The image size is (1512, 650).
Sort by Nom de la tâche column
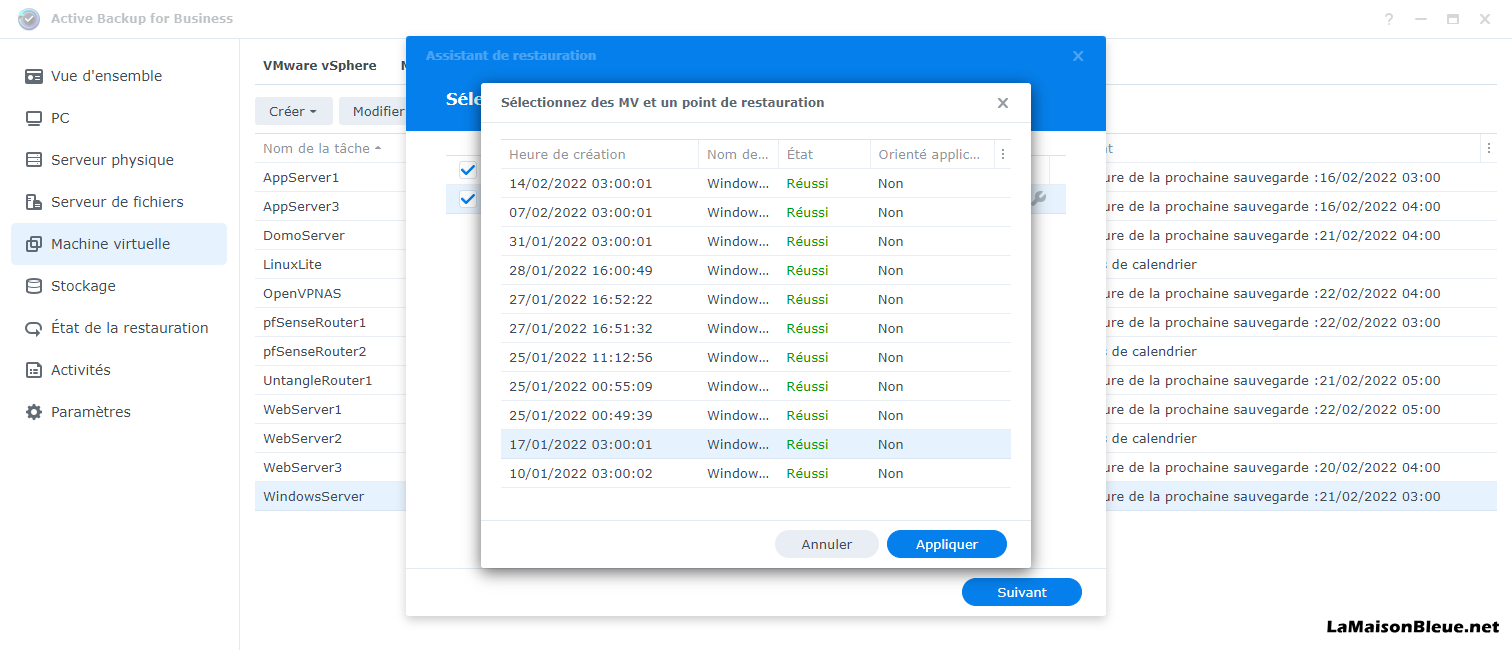[x=322, y=148]
